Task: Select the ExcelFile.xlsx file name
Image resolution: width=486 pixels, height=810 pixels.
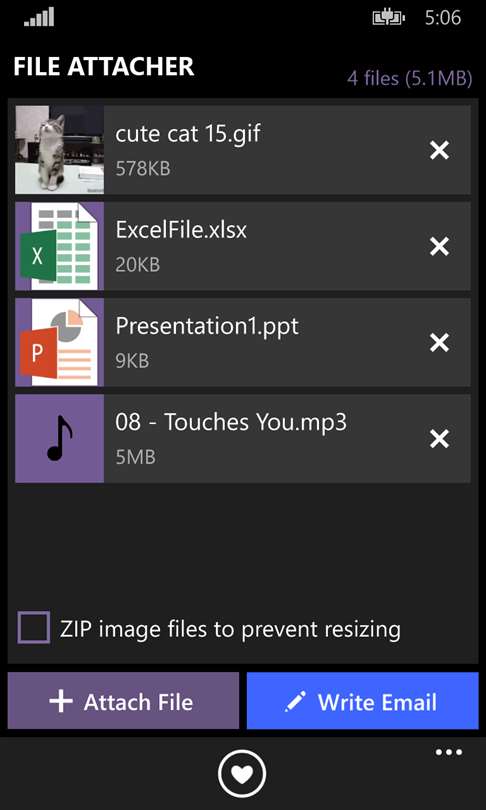Action: coord(181,230)
